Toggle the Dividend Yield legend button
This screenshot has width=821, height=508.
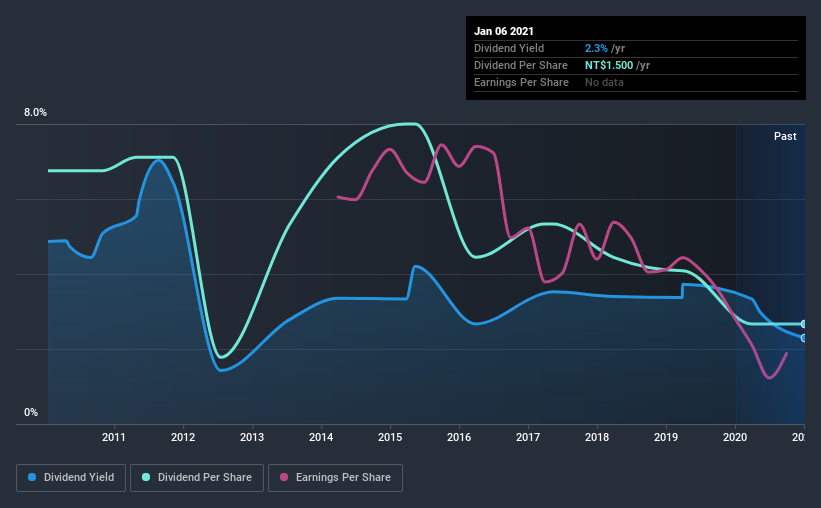[x=71, y=478]
